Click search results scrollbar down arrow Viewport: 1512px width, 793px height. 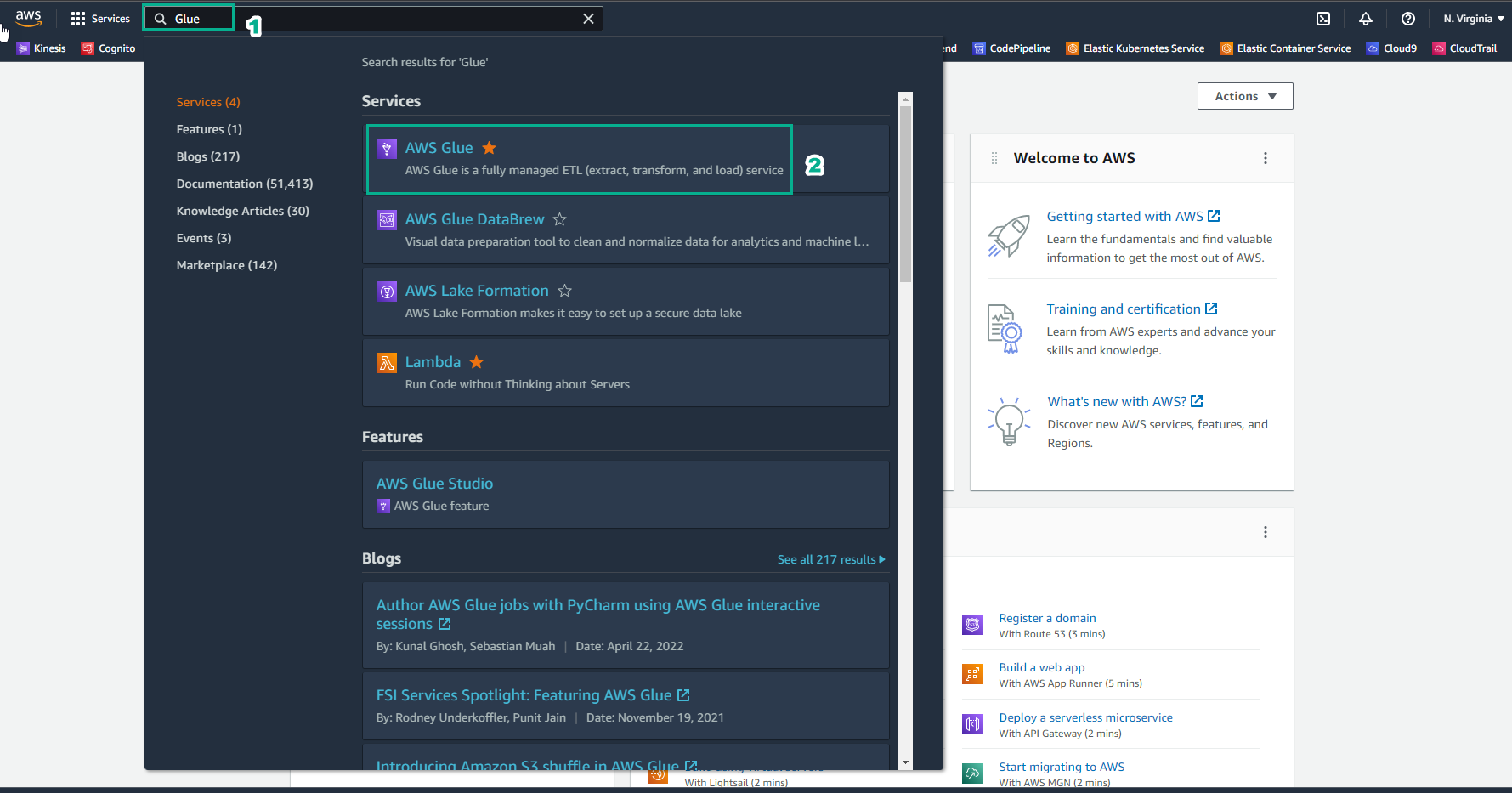pos(905,763)
